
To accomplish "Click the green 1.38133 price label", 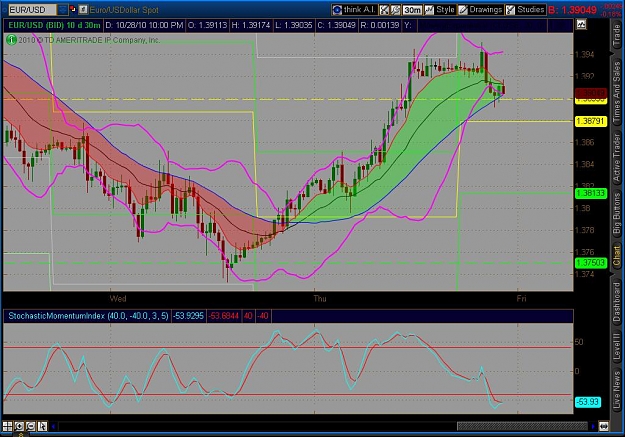I will 591,193.
